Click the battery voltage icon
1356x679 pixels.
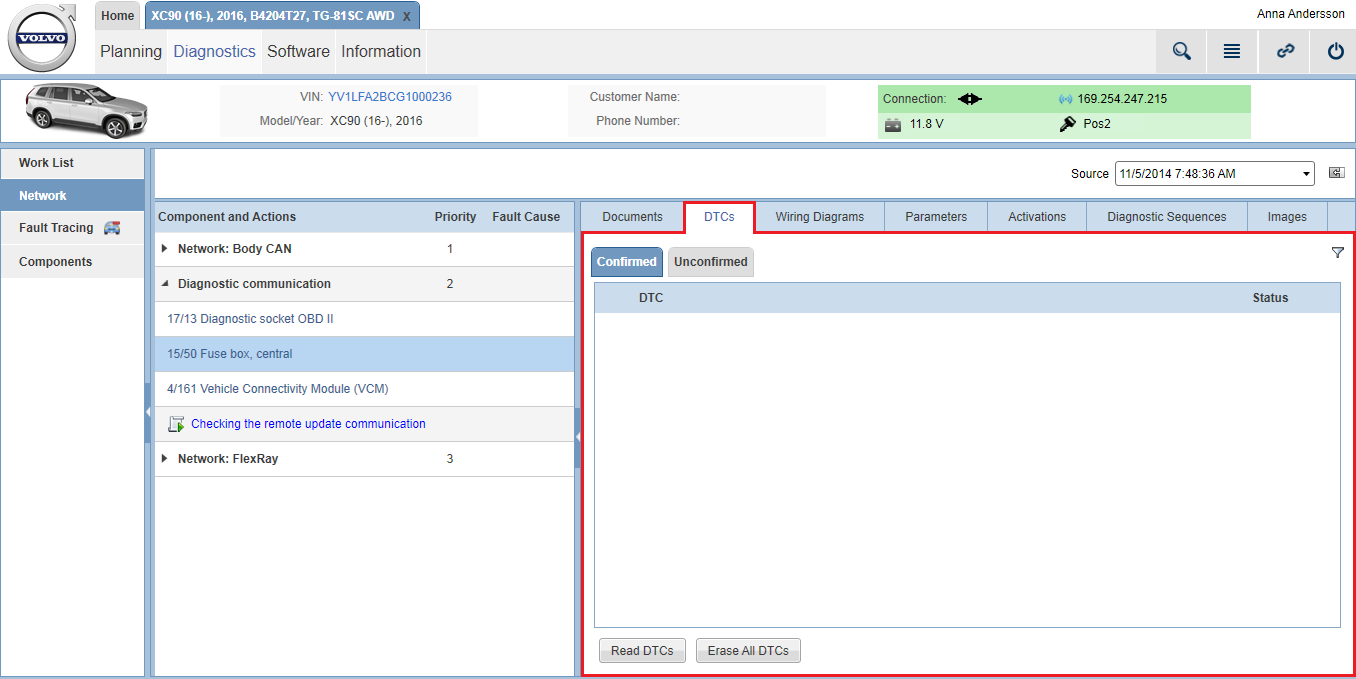pyautogui.click(x=893, y=125)
